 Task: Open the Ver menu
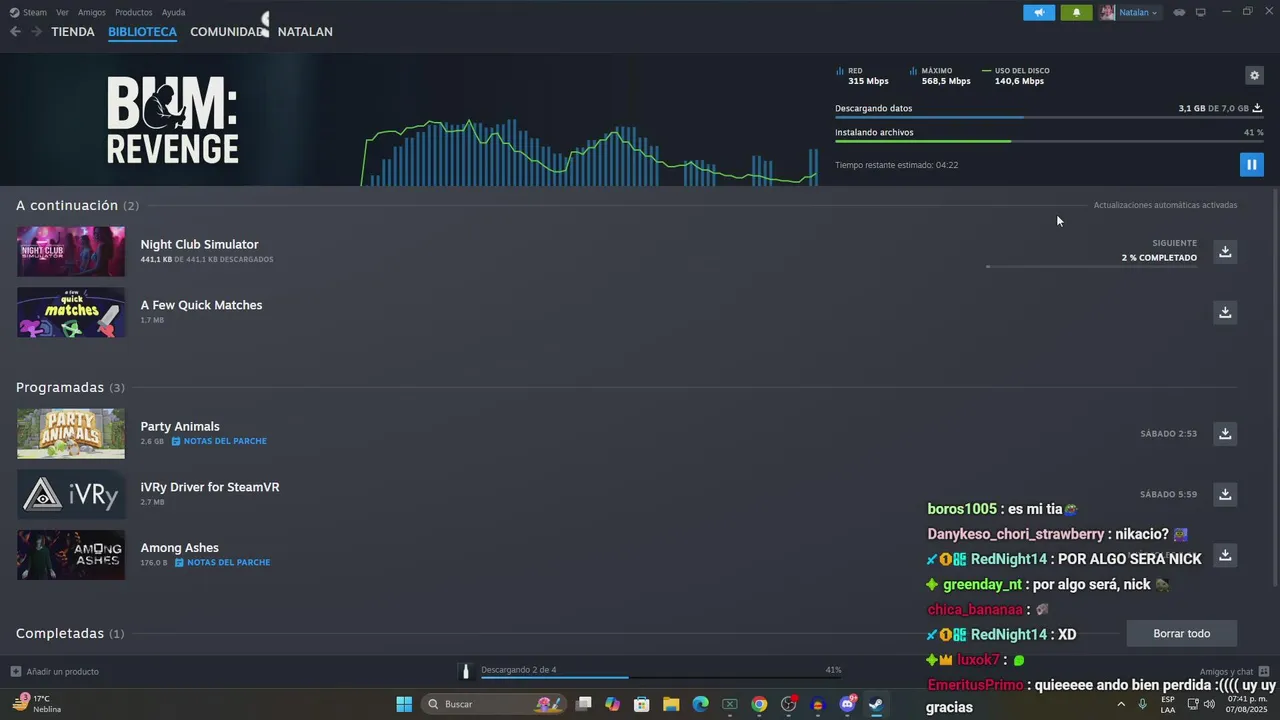point(62,12)
